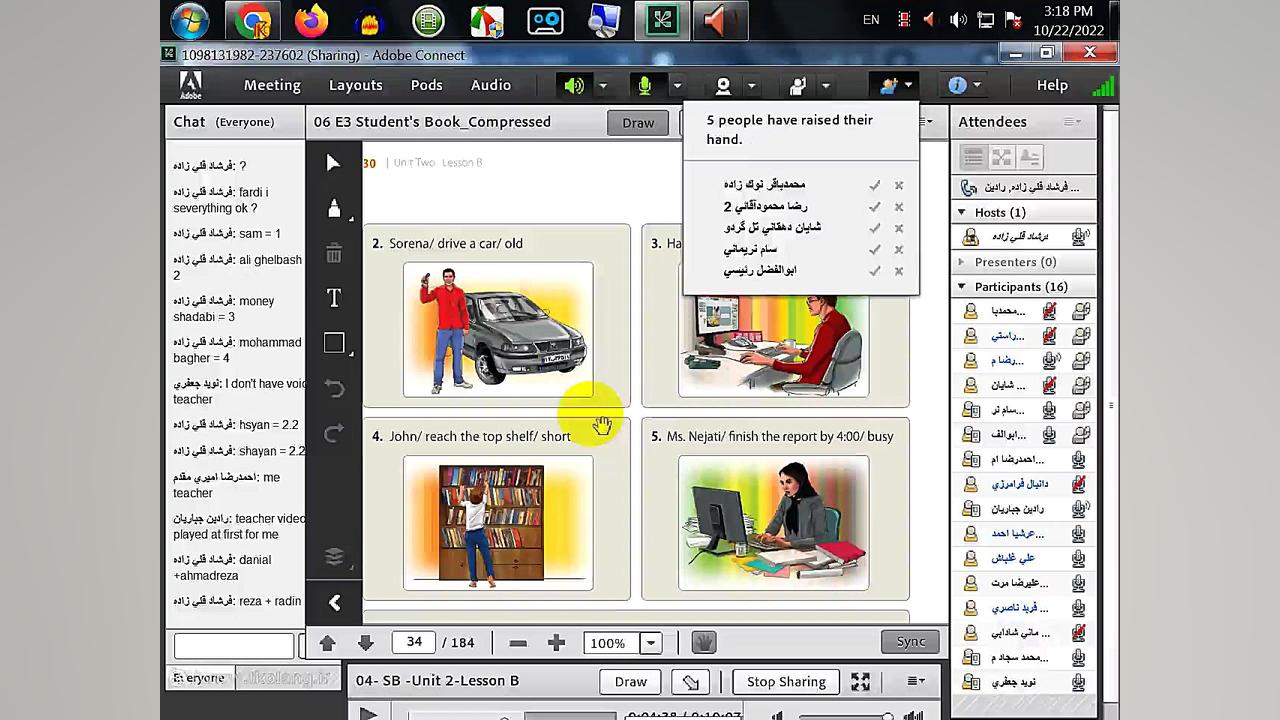1280x720 pixels.
Task: Select the pointer arrow tool in whiteboard toolbar
Action: [x=334, y=163]
